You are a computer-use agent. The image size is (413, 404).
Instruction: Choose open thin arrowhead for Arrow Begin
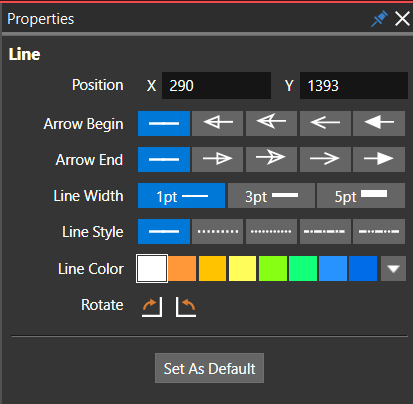coord(325,123)
